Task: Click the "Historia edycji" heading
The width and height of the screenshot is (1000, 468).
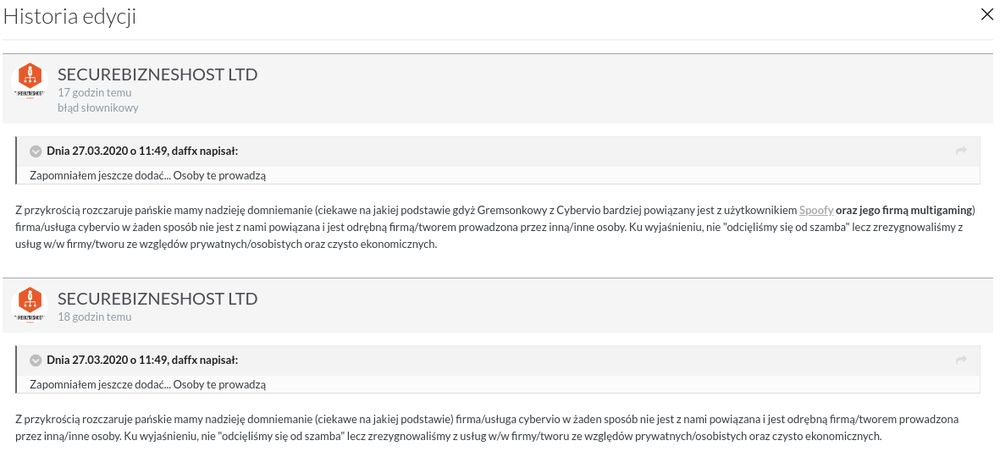Action: pos(70,16)
